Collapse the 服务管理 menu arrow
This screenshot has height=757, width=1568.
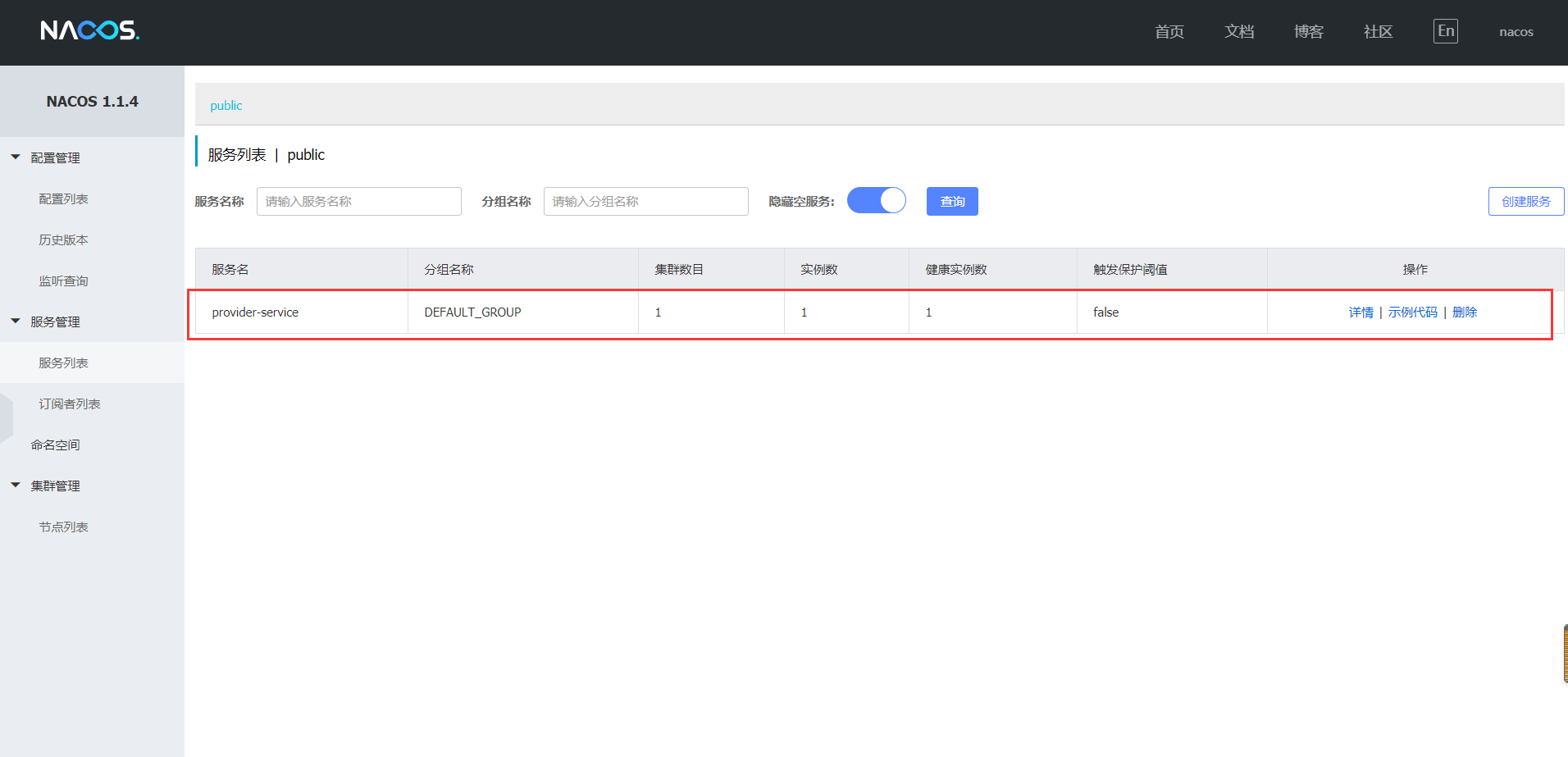click(16, 321)
